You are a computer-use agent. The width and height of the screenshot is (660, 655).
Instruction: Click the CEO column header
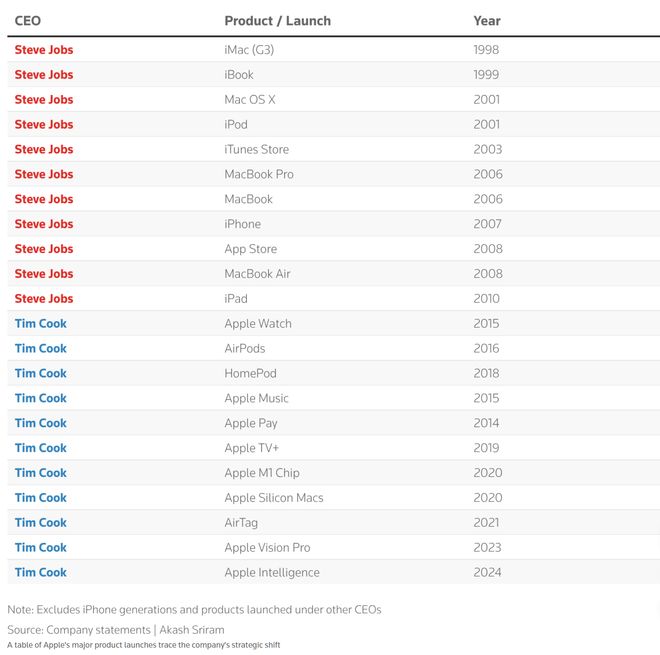tap(27, 20)
